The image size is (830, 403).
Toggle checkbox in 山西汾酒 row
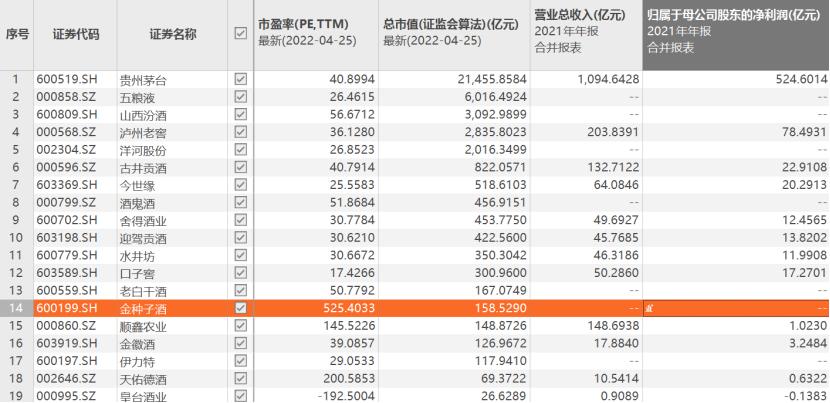coord(240,114)
